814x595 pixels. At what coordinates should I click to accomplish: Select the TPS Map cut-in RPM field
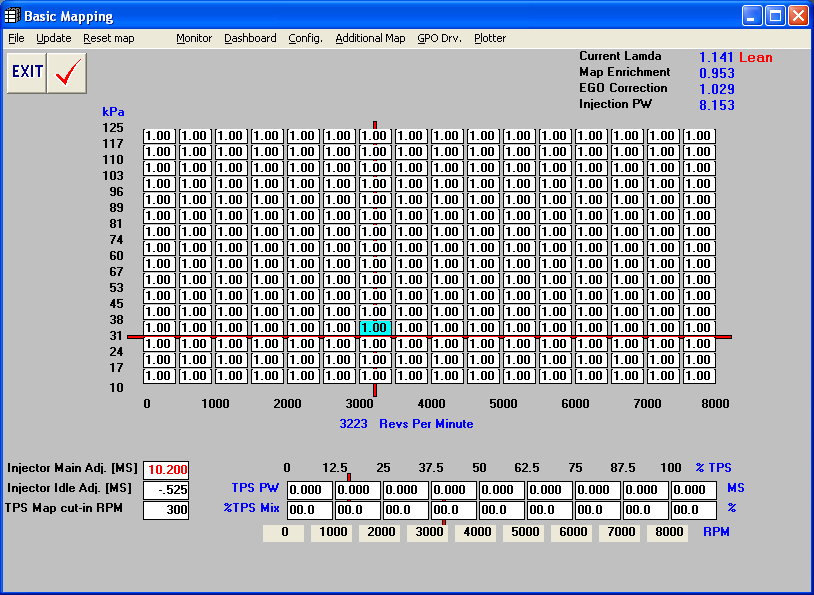(x=166, y=510)
